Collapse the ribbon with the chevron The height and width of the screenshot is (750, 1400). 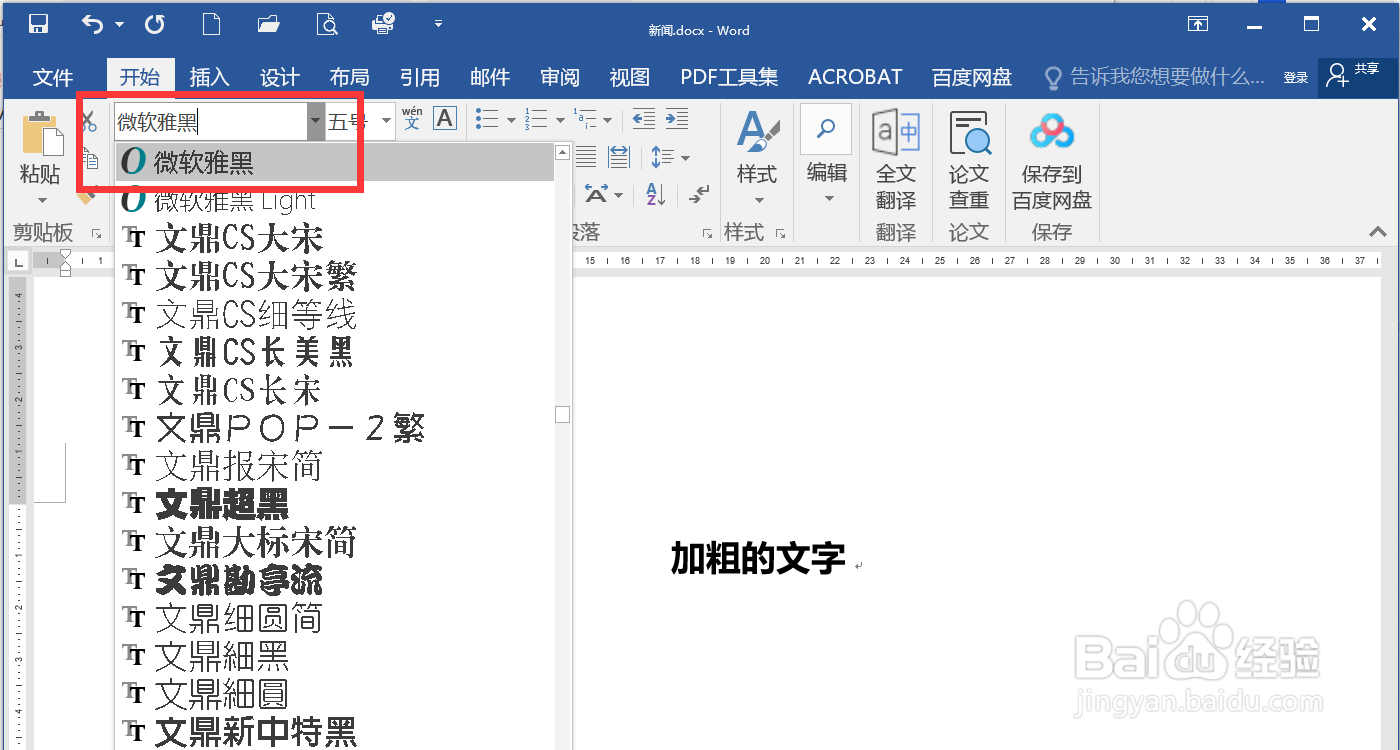coord(1377,232)
